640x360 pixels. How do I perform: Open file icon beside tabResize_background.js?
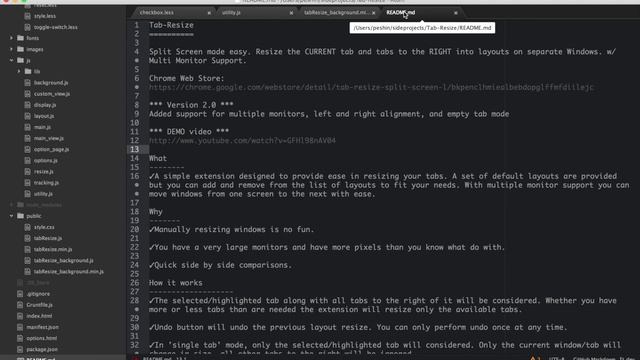27,260
